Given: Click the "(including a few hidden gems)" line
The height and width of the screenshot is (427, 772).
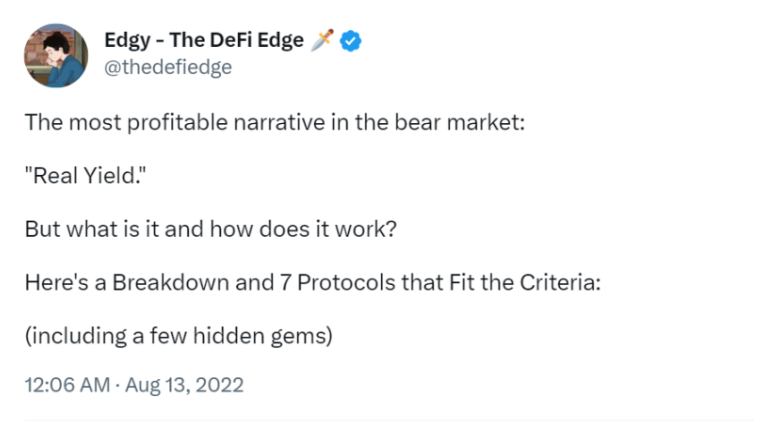Looking at the screenshot, I should (x=179, y=336).
